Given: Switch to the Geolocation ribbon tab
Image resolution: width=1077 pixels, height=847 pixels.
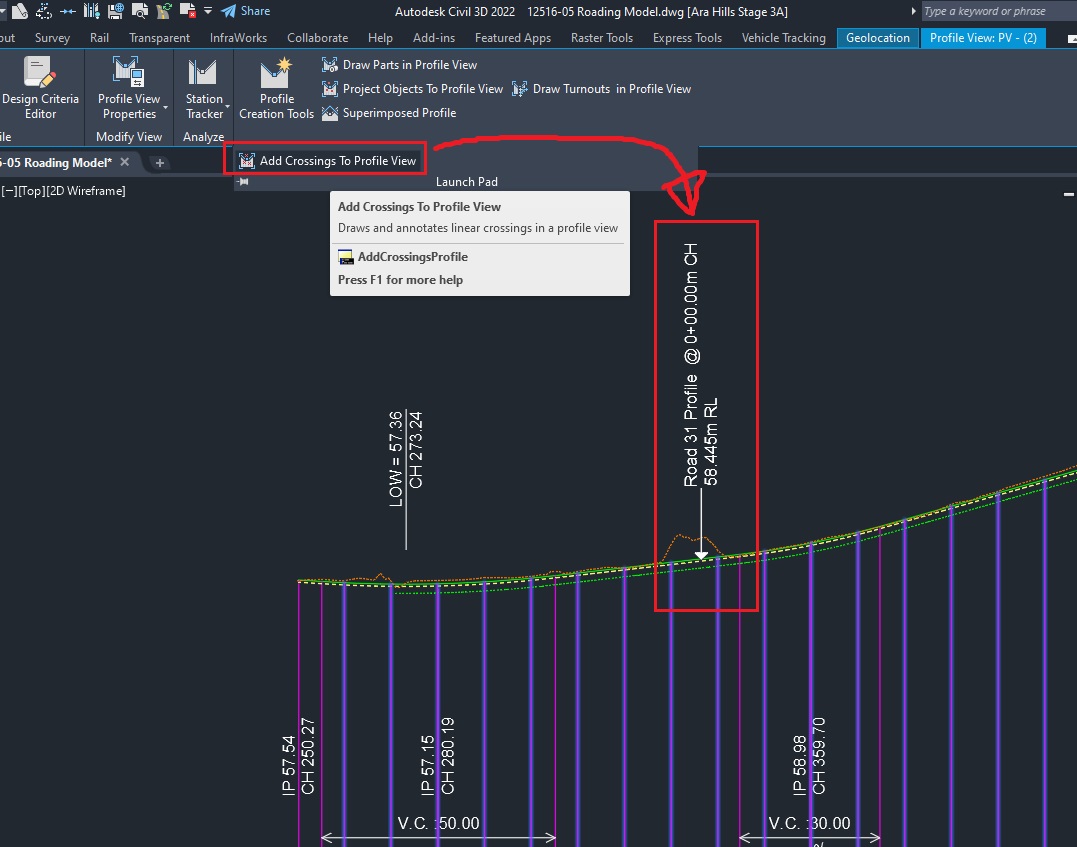Looking at the screenshot, I should [x=878, y=38].
